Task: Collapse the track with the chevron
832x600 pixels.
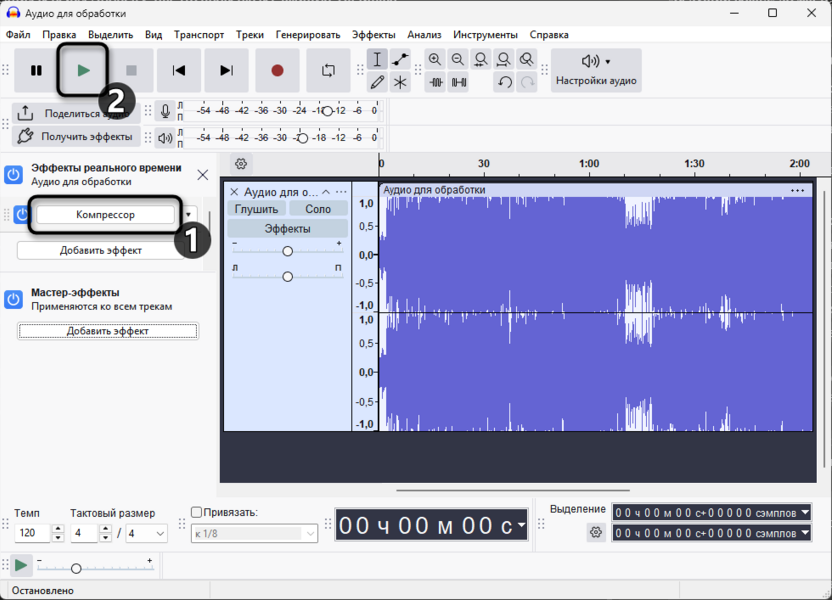Action: [326, 192]
